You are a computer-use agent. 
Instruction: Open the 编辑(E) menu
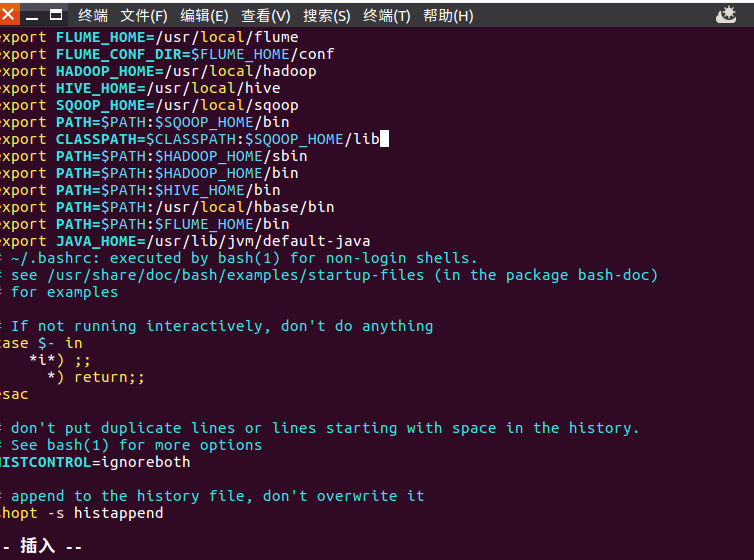204,15
